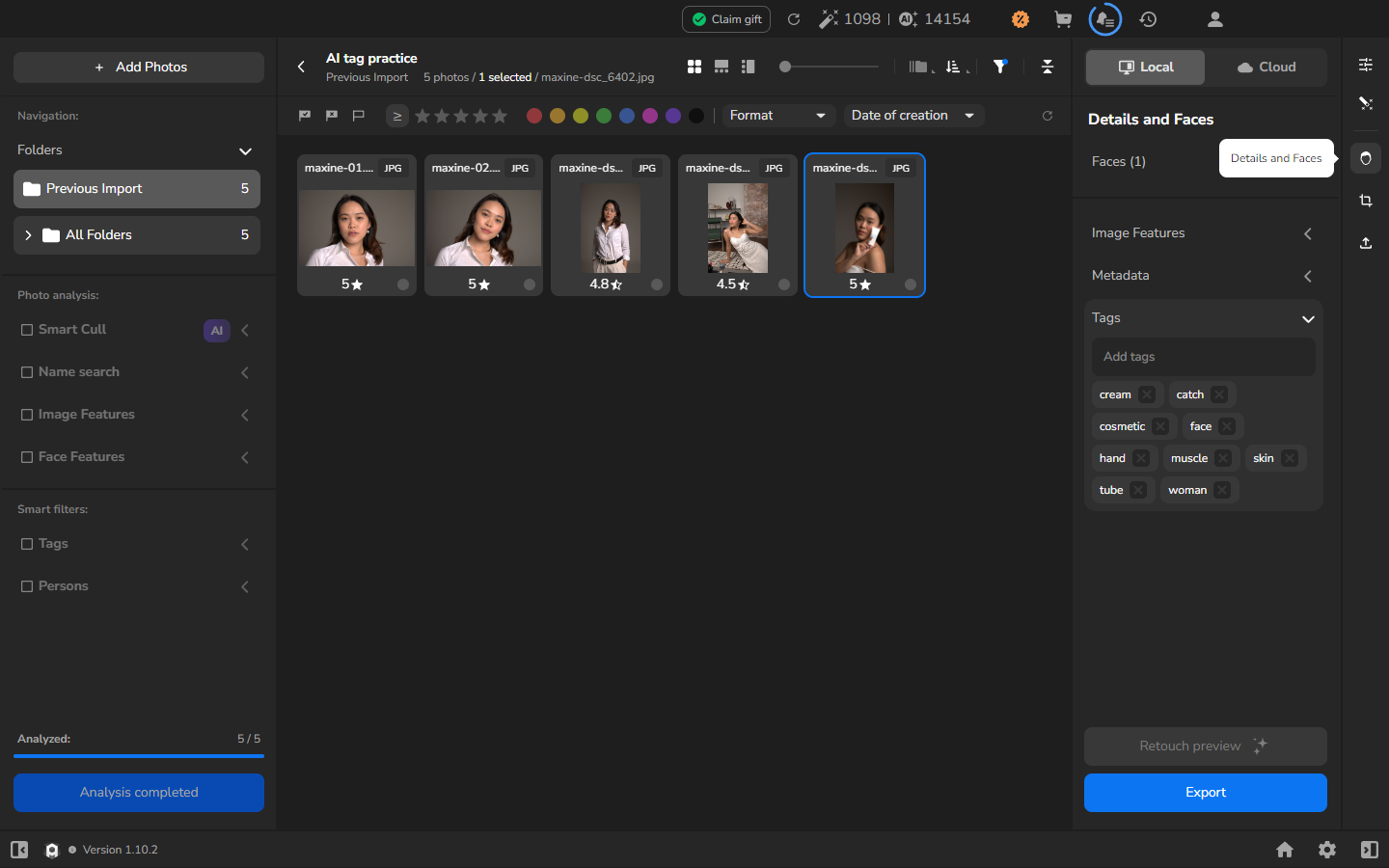Switch to side list view layout
The image size is (1389, 868).
749,67
